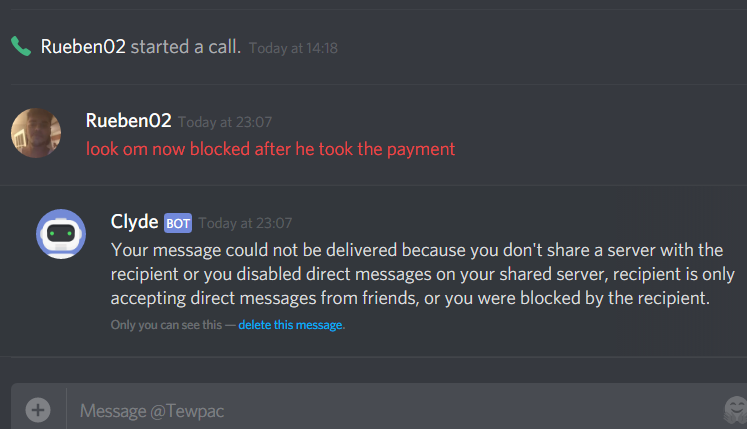This screenshot has width=747, height=429.
Task: Click Rueben02's 'Today at 23:07' timestamp
Action: tap(225, 122)
